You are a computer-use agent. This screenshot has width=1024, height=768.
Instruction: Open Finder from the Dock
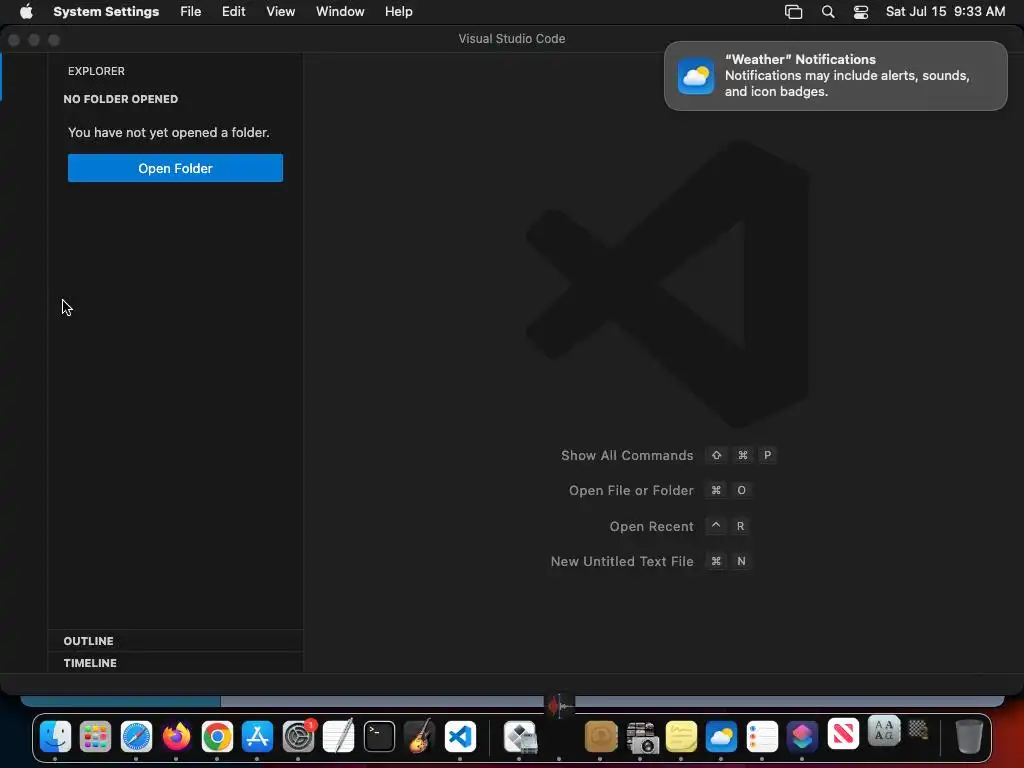pyautogui.click(x=56, y=737)
